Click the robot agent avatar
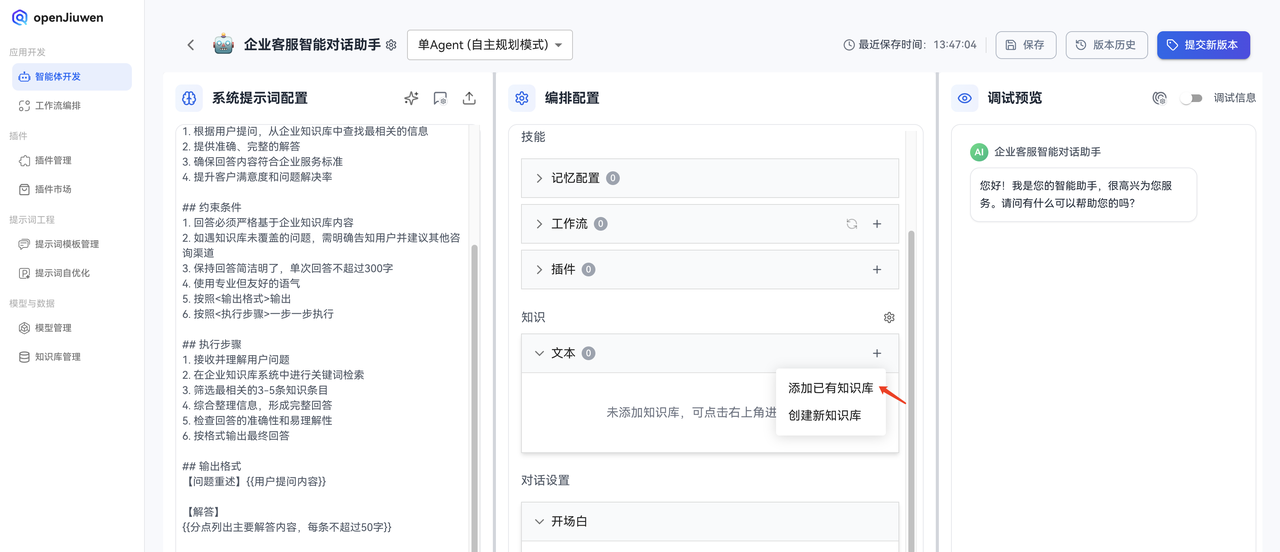Viewport: 1280px width, 552px height. (224, 44)
